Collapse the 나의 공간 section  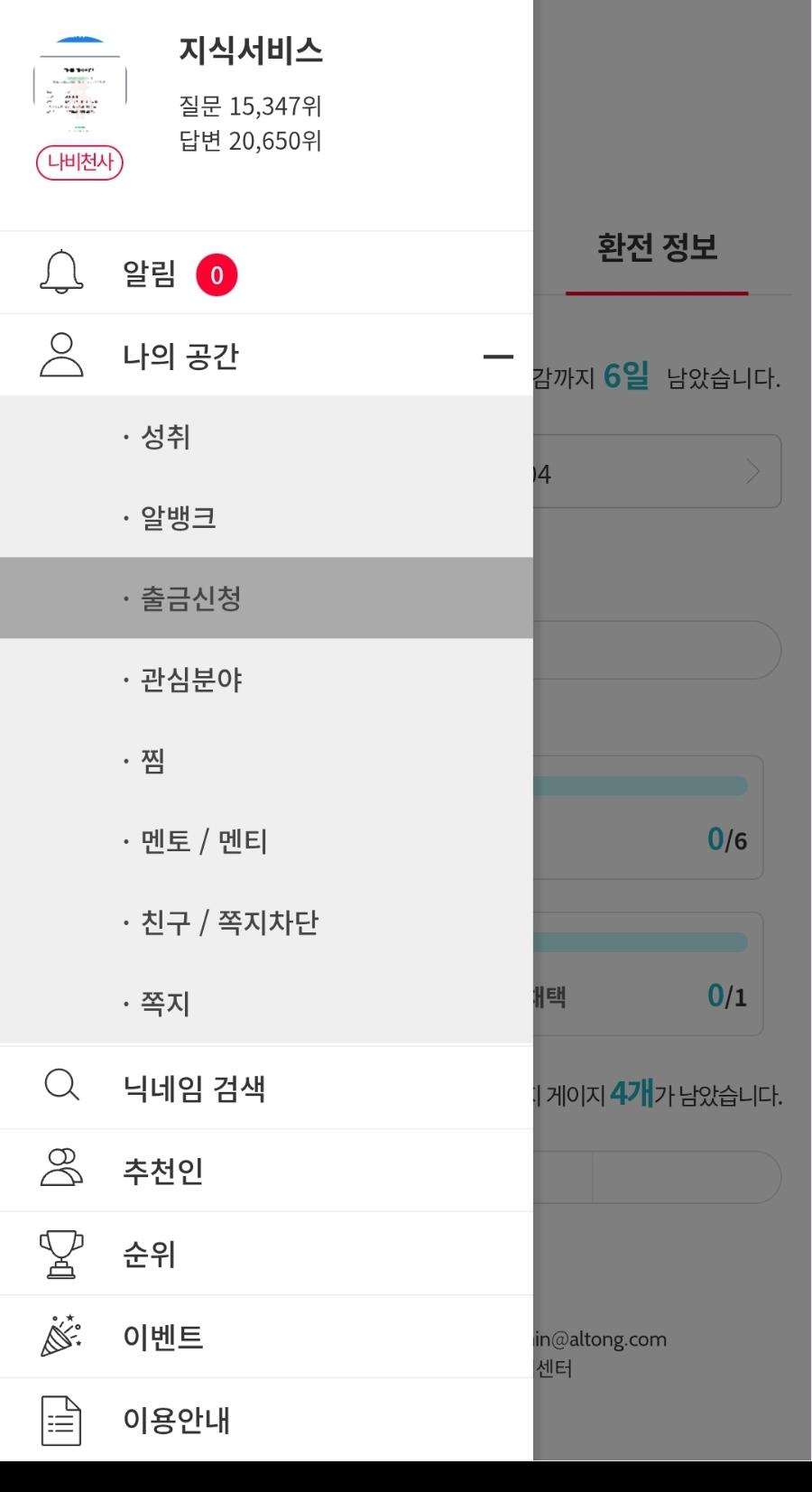coord(498,357)
